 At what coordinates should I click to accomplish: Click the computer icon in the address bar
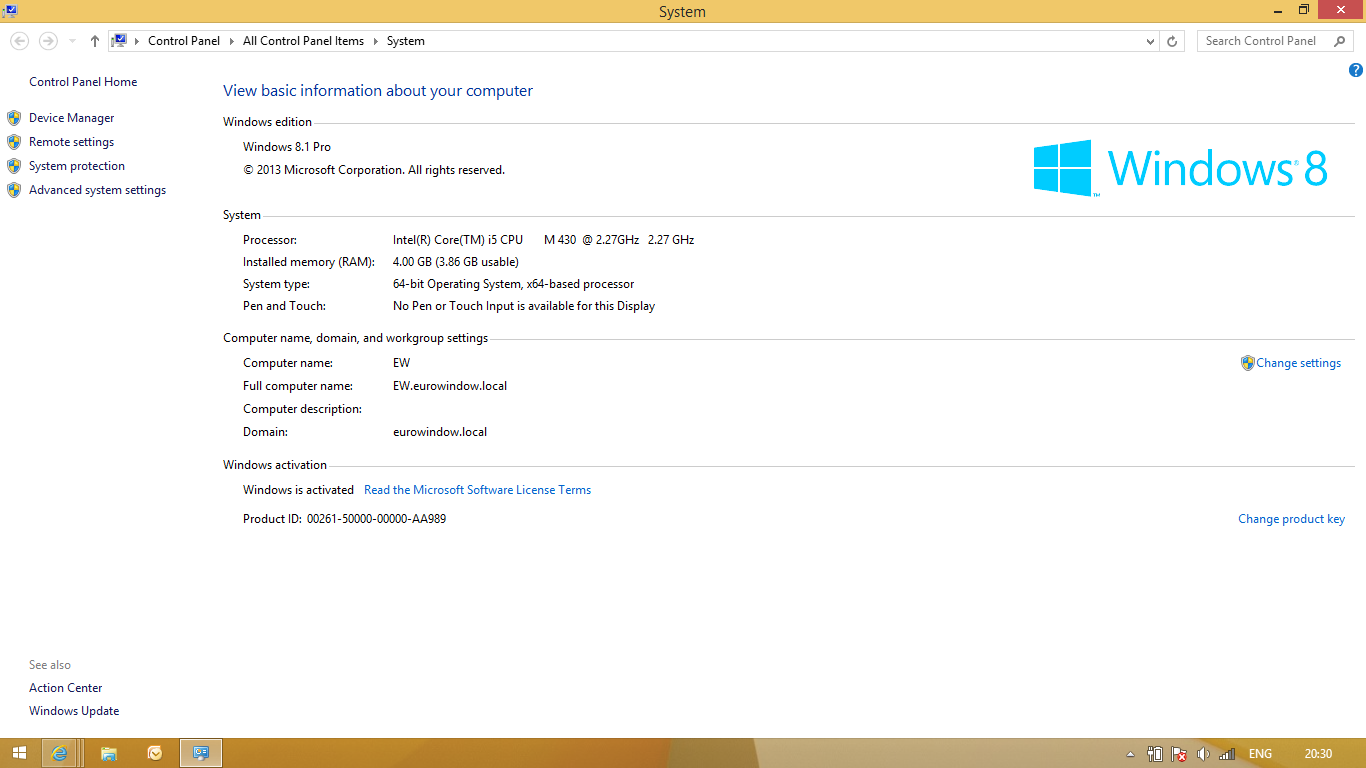[x=119, y=41]
